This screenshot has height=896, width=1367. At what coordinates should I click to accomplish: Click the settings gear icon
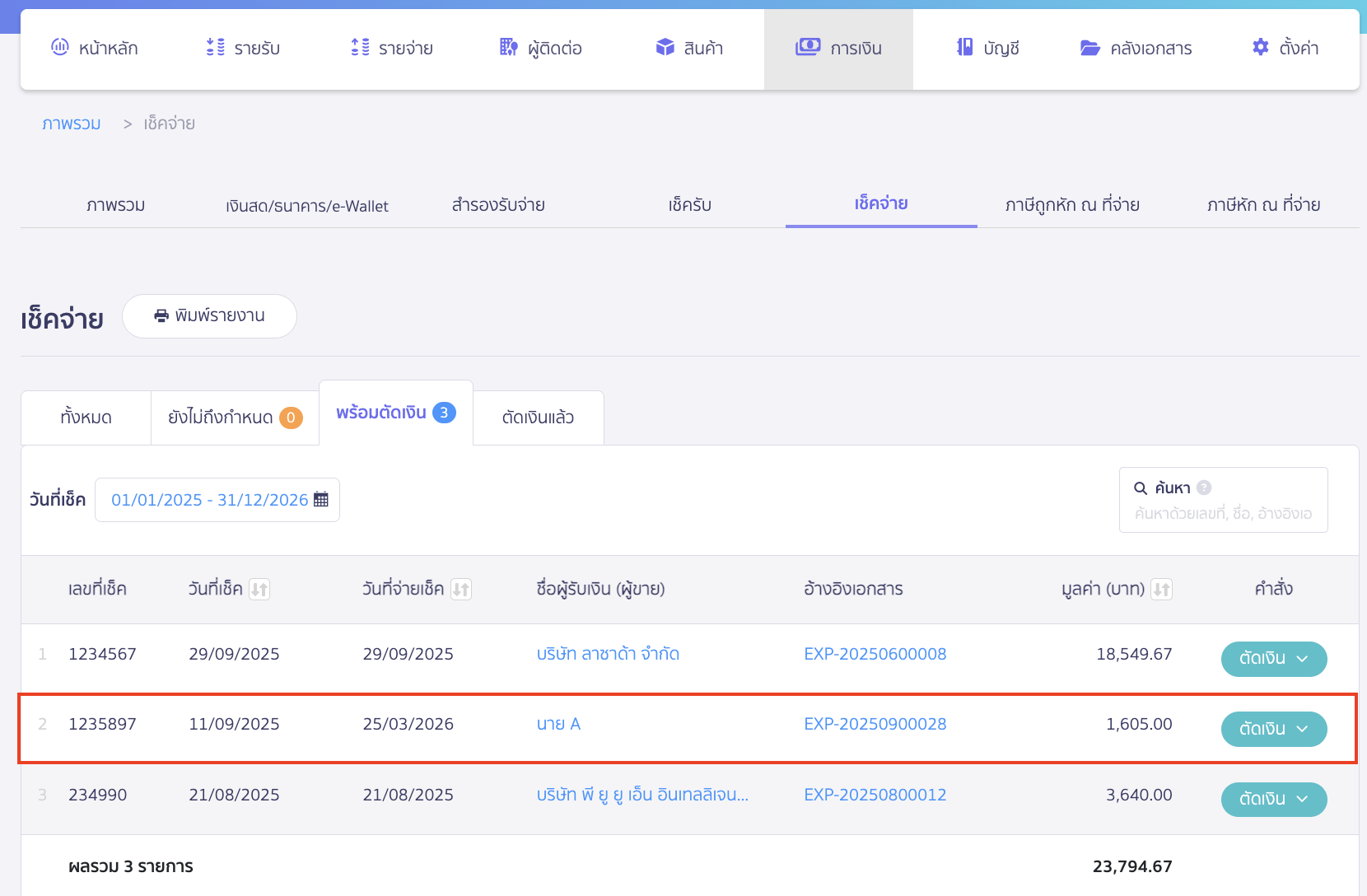coord(1260,48)
